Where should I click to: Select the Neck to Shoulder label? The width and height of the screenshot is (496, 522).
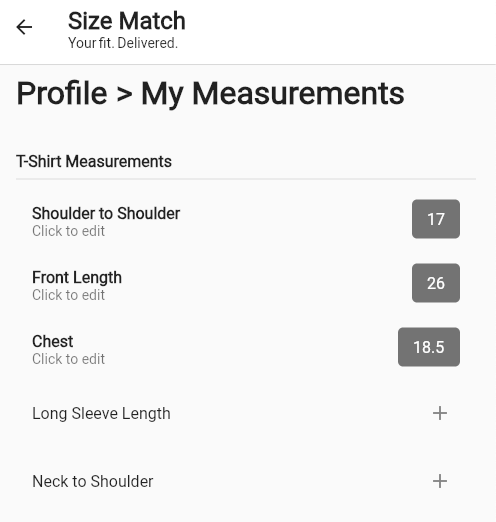[93, 481]
